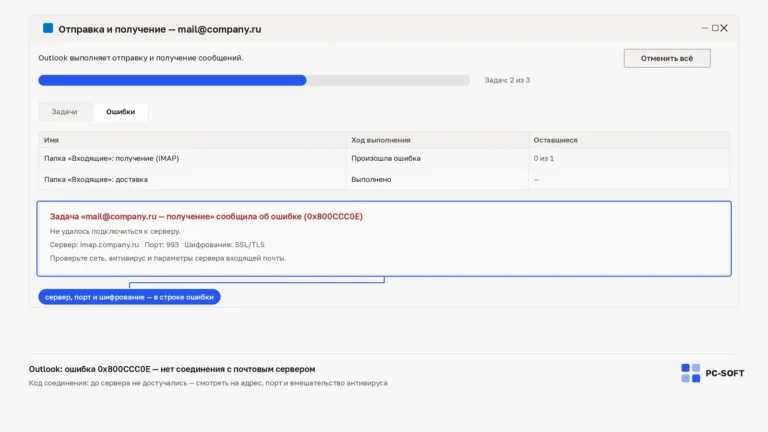
Task: Click the PC-SOFT logo icon
Action: tap(691, 373)
